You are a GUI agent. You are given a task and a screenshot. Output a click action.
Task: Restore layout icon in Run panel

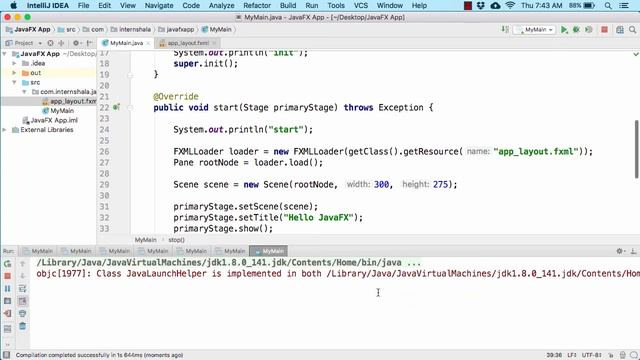click(7, 329)
